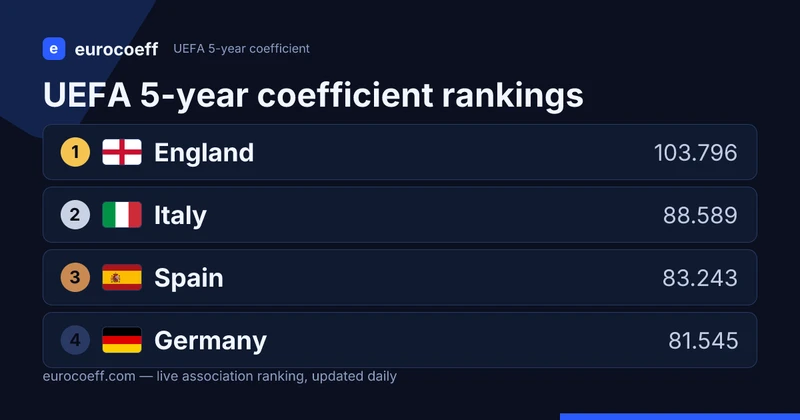Click the Italy flag icon
This screenshot has width=800, height=420.
[122, 215]
